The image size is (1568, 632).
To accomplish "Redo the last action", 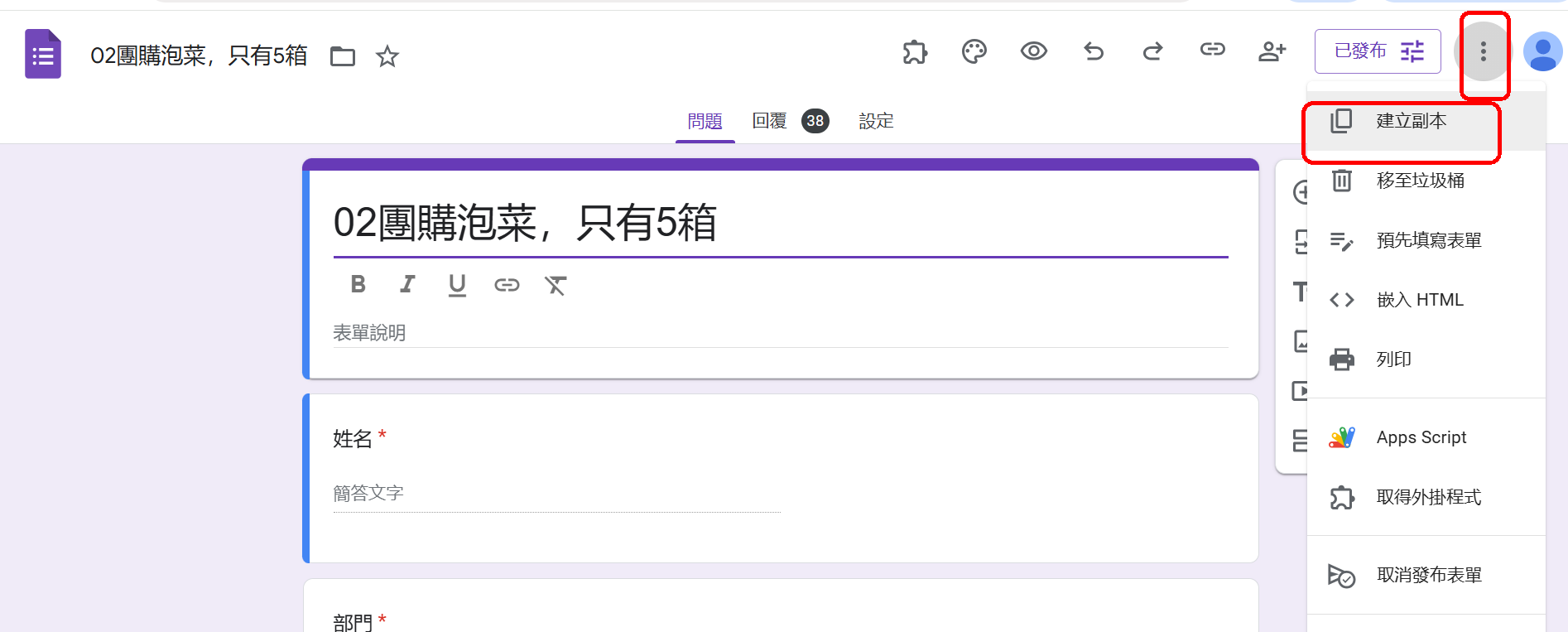I will coord(1152,52).
